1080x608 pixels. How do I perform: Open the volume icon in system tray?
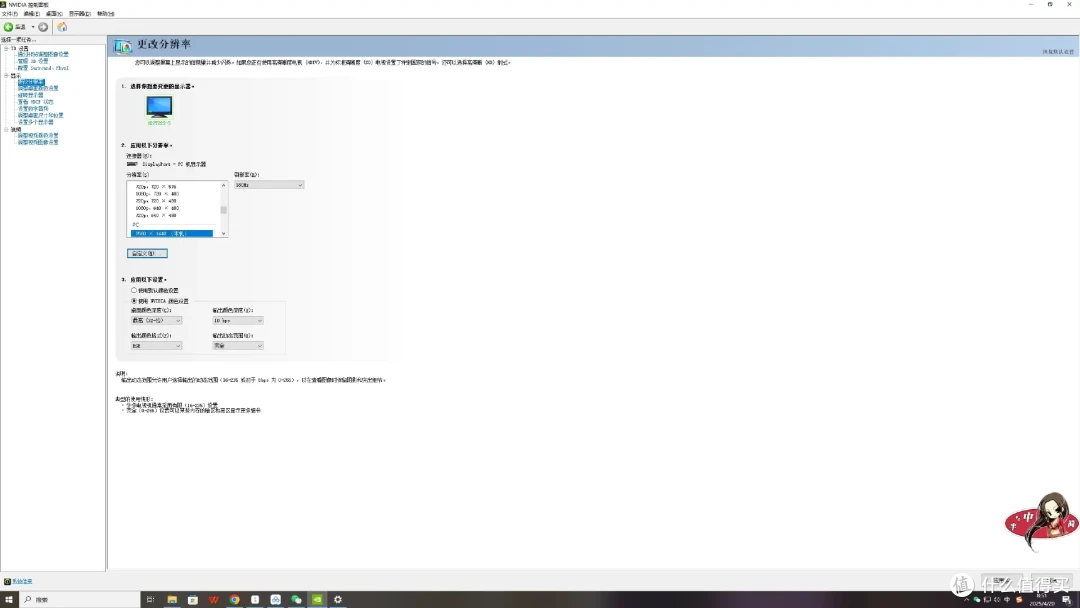click(997, 599)
